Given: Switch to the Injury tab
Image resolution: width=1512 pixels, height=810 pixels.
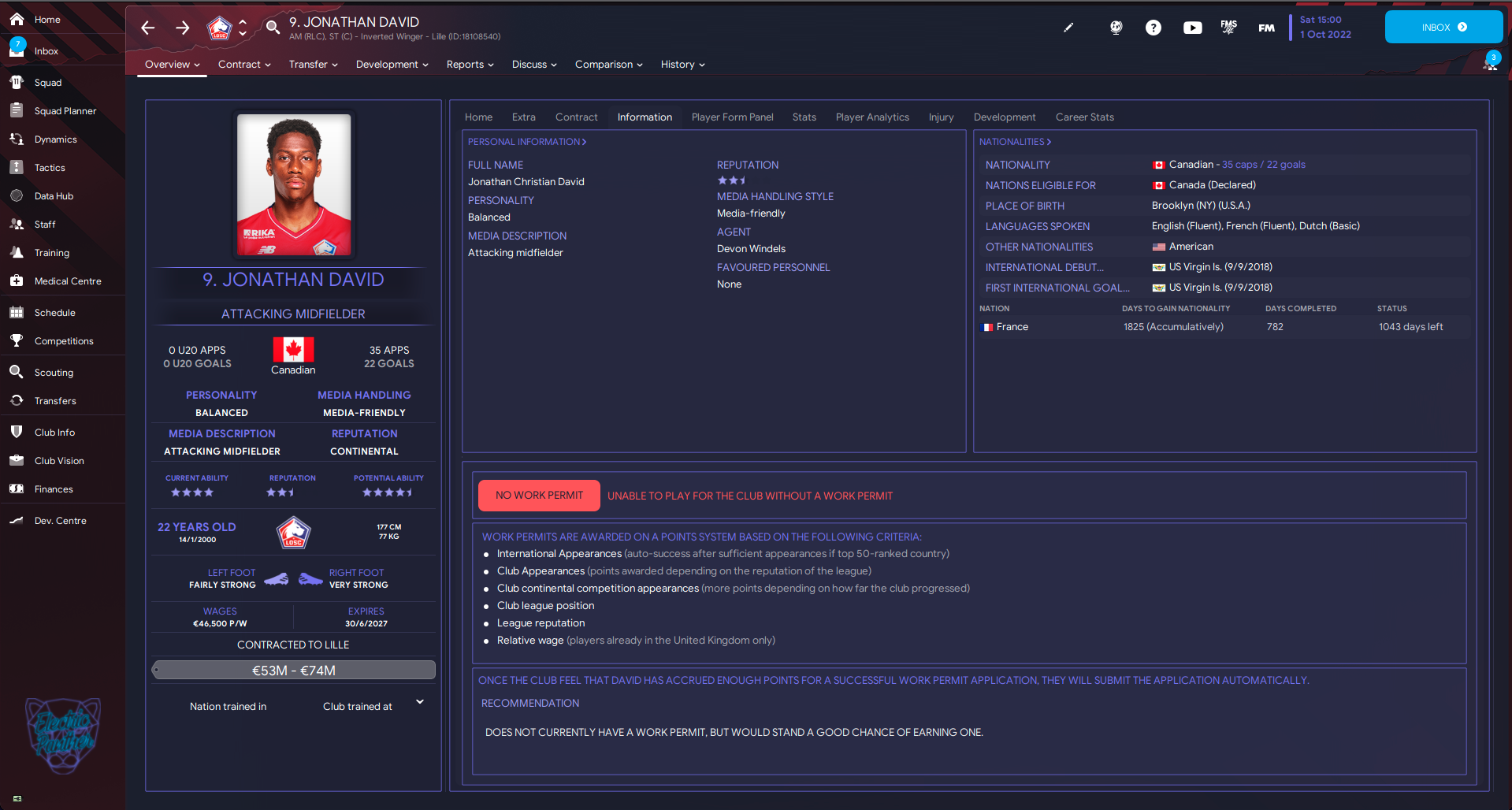Looking at the screenshot, I should click(x=941, y=117).
